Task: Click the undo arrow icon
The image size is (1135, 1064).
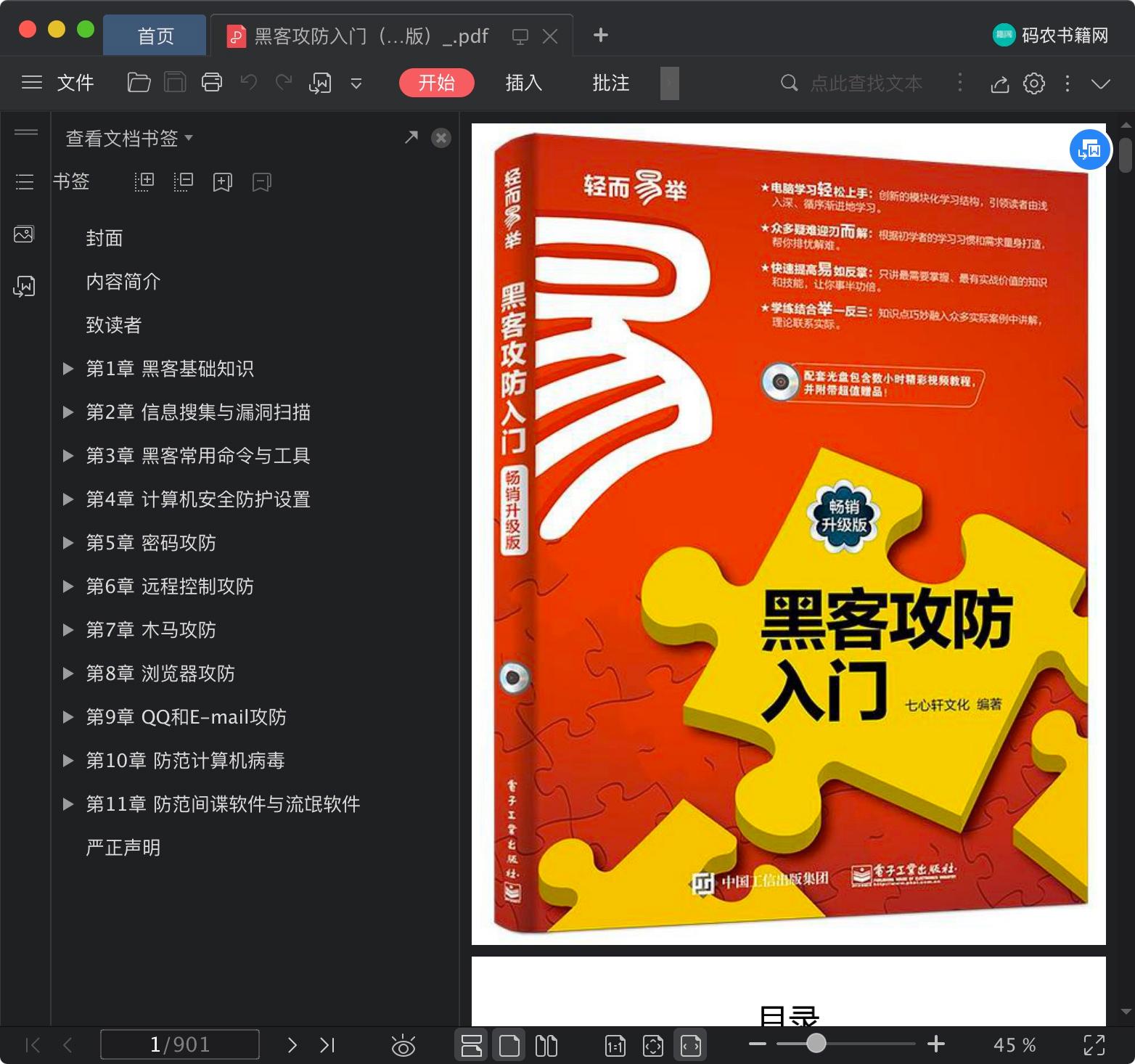Action: pyautogui.click(x=249, y=82)
